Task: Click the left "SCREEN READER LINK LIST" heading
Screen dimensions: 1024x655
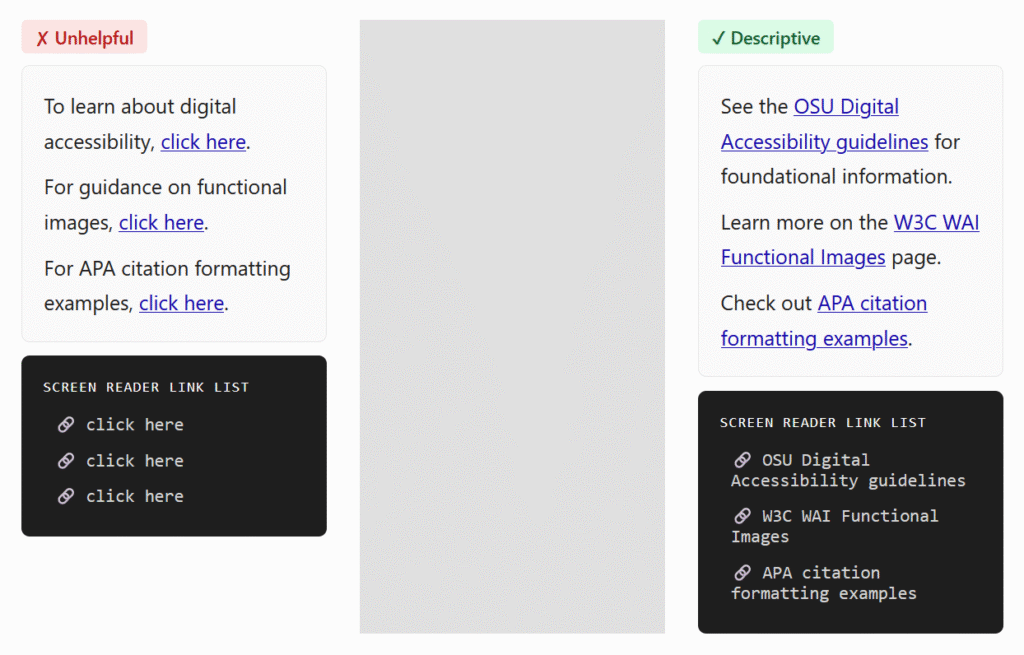Action: pyautogui.click(x=144, y=387)
